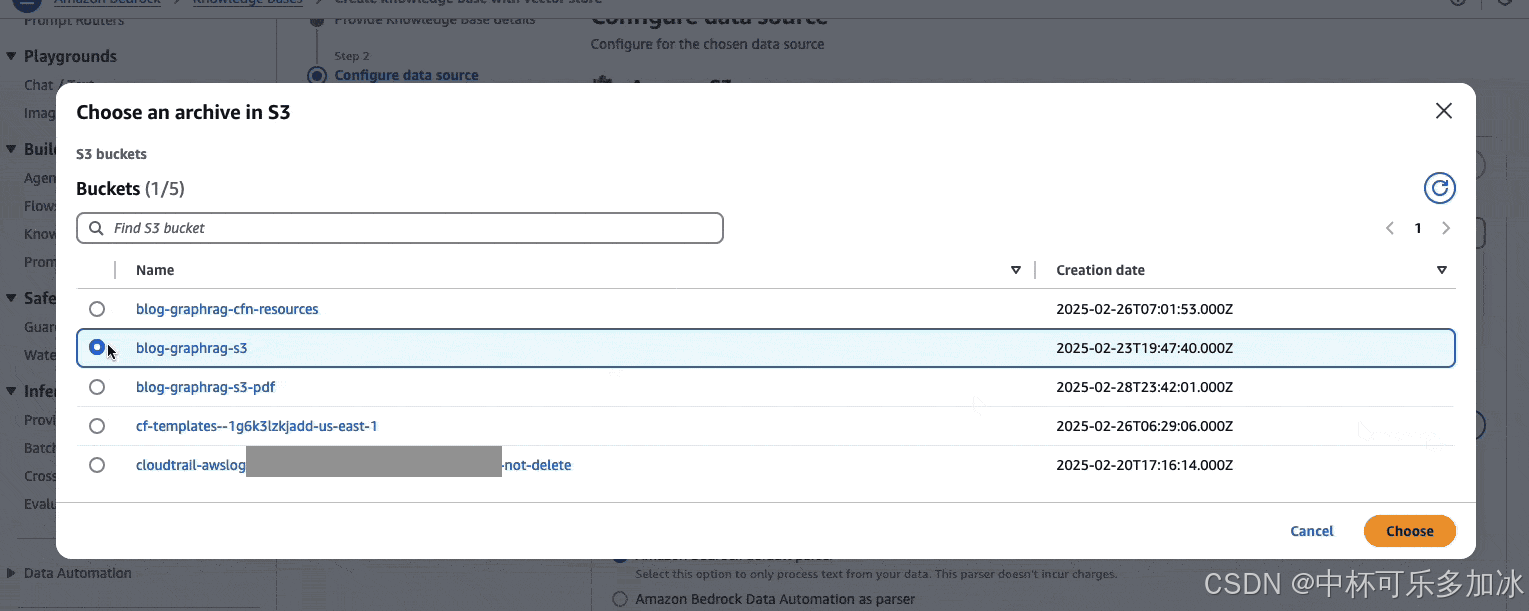Refresh the S3 buckets list
1529x611 pixels.
pos(1439,188)
